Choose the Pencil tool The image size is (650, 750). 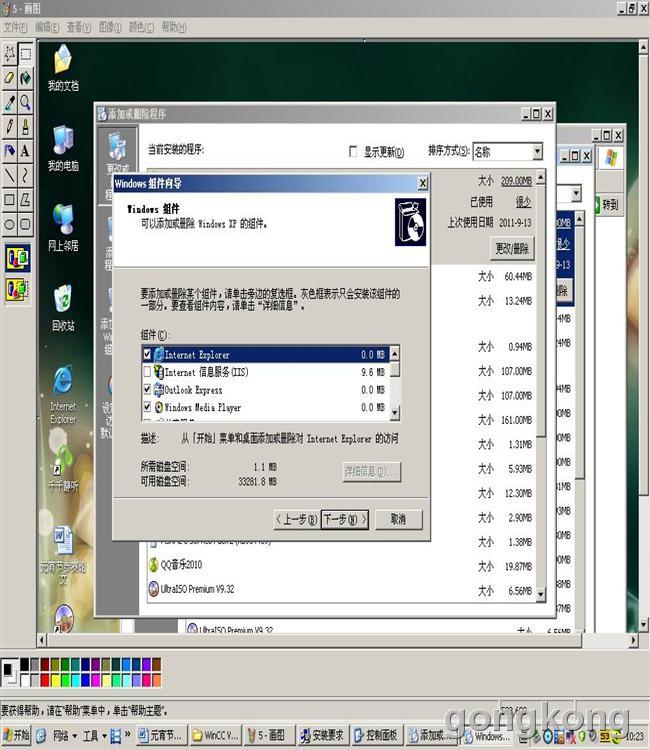pos(9,127)
